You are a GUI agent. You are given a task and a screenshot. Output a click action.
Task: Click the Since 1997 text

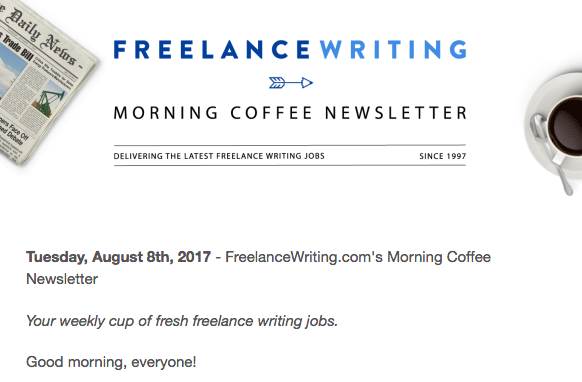pos(442,156)
